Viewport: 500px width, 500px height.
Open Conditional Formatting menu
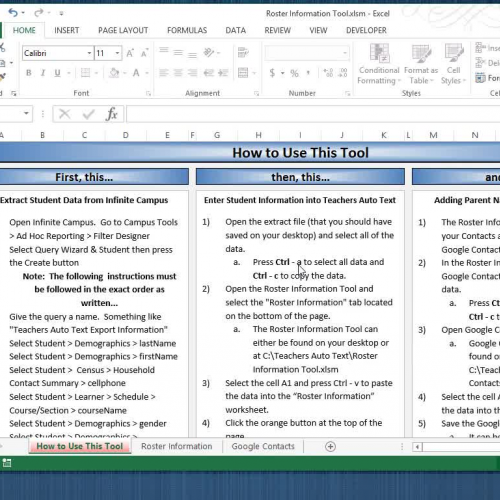click(379, 64)
